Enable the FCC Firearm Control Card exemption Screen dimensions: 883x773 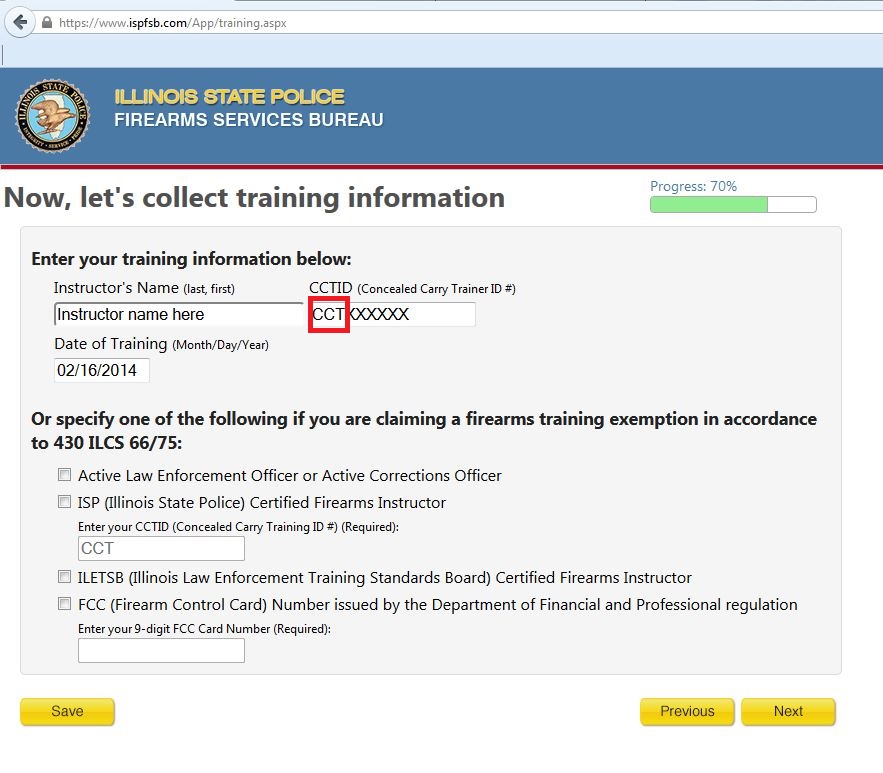click(x=65, y=604)
